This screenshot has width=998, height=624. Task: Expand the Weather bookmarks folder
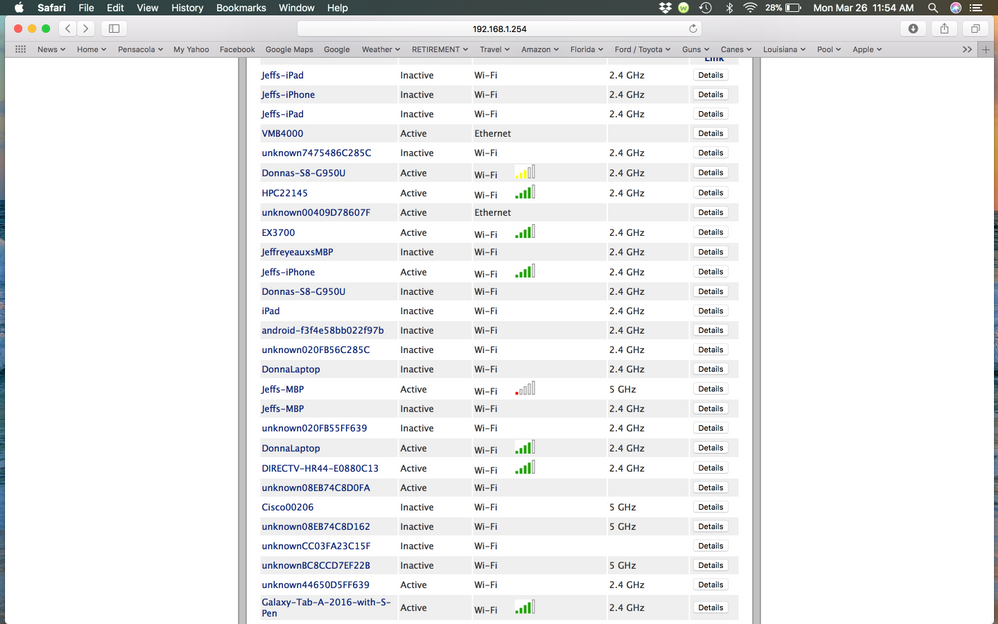coord(380,49)
